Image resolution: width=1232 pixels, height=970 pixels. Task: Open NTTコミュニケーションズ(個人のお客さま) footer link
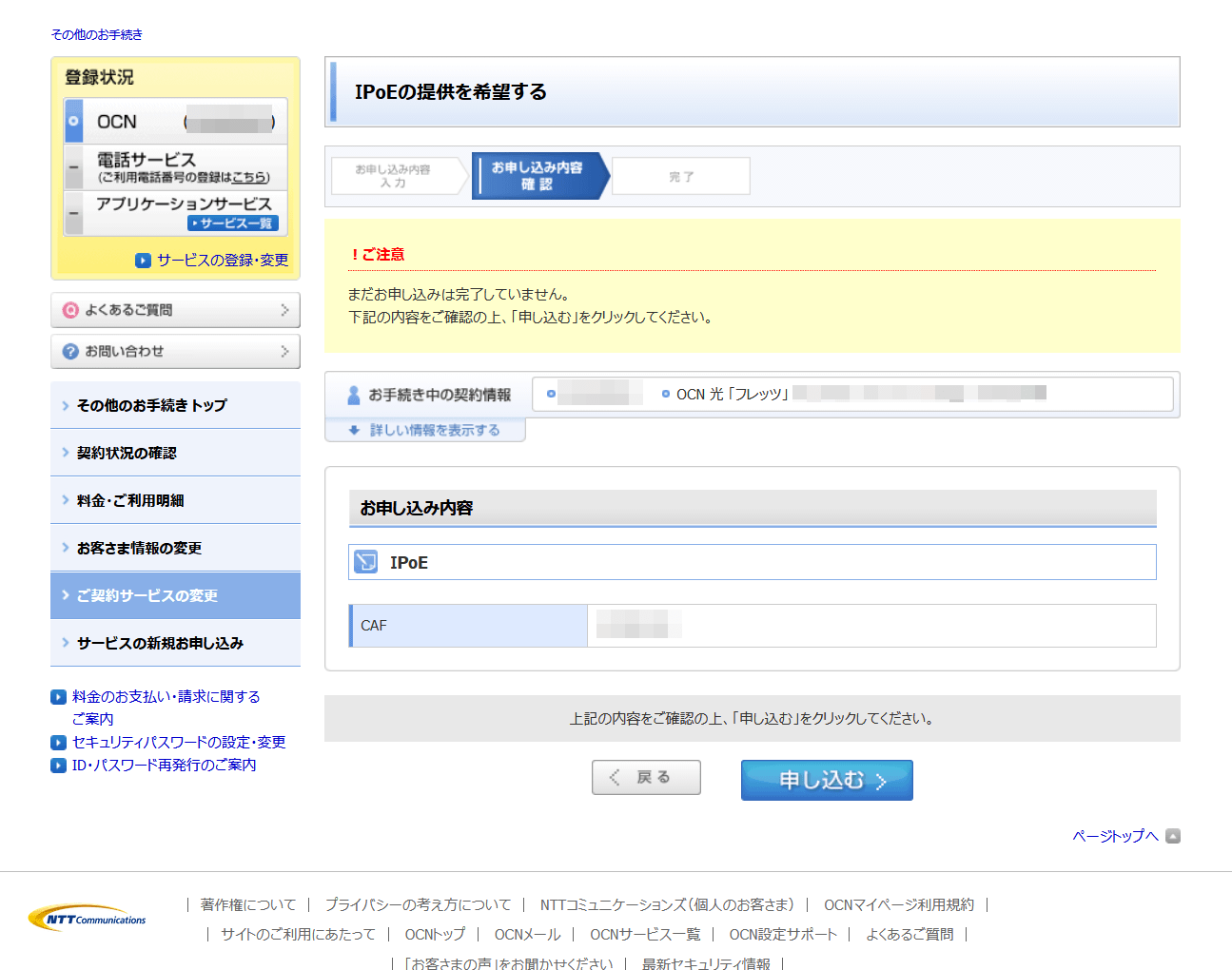click(667, 904)
